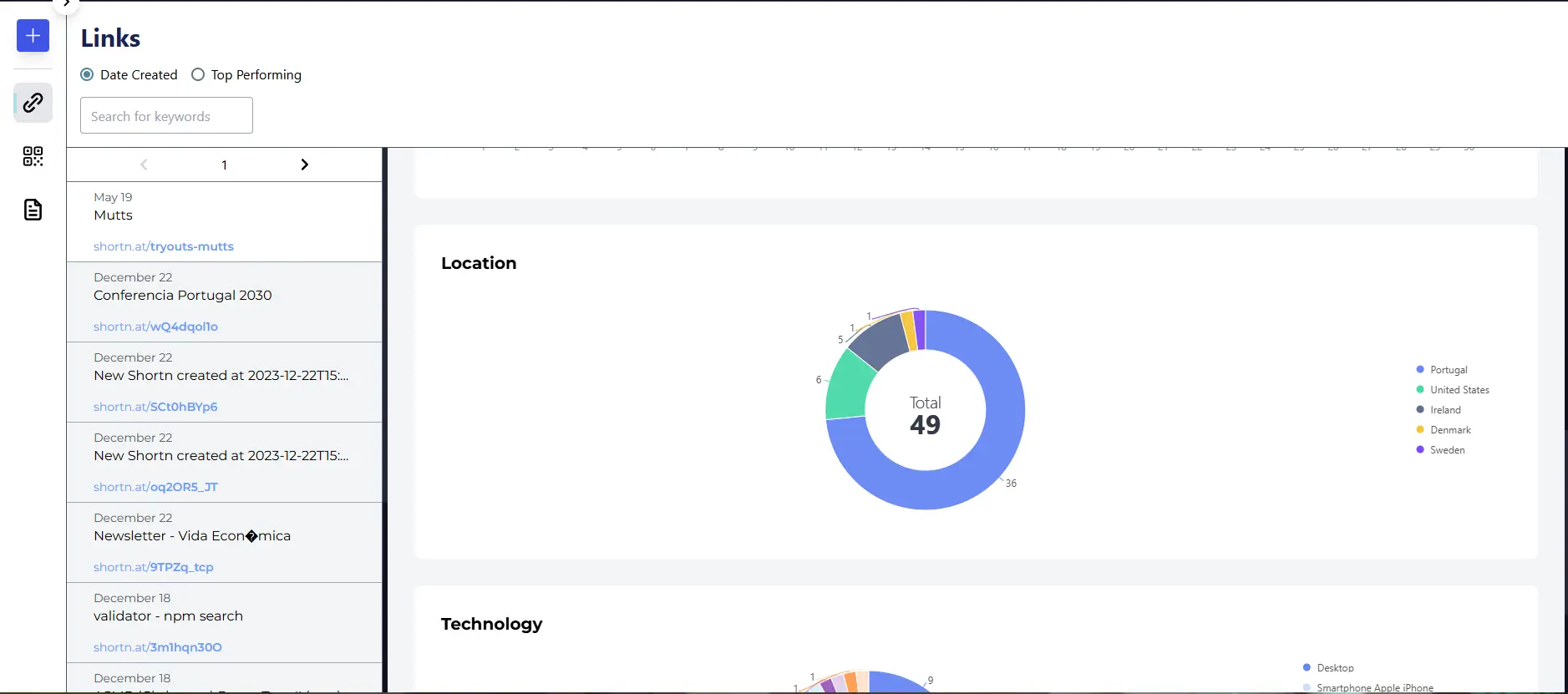The image size is (1568, 694).
Task: Click the Denmark yellow legend swatch
Action: pyautogui.click(x=1420, y=430)
